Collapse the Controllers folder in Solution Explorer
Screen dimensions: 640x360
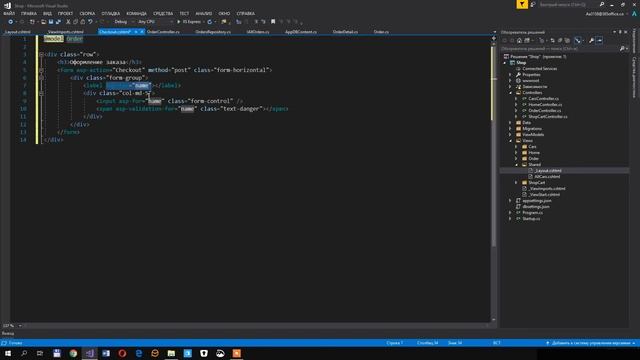(510, 93)
